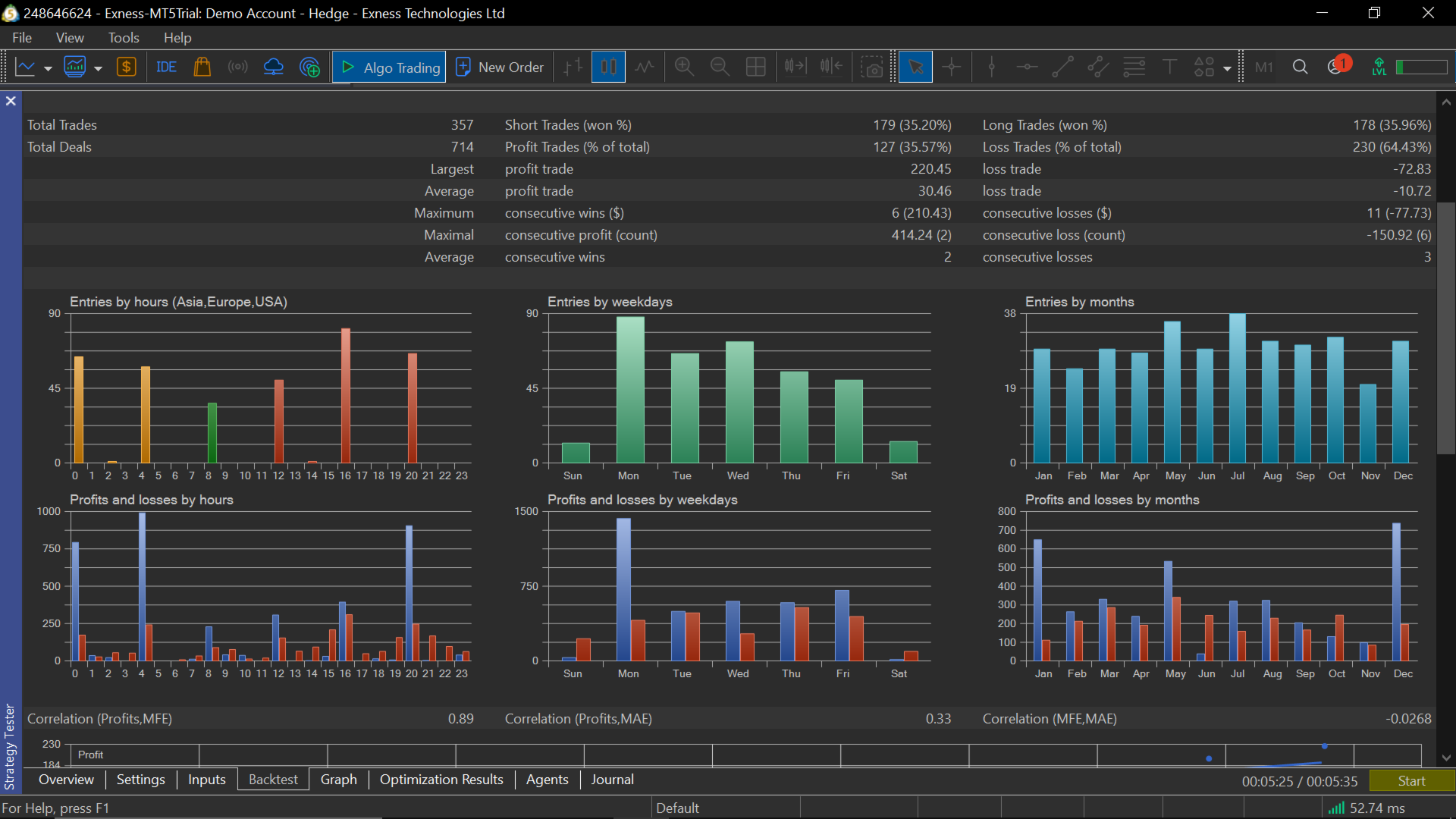The image size is (1456, 819).
Task: Click the New Order button
Action: coord(500,67)
